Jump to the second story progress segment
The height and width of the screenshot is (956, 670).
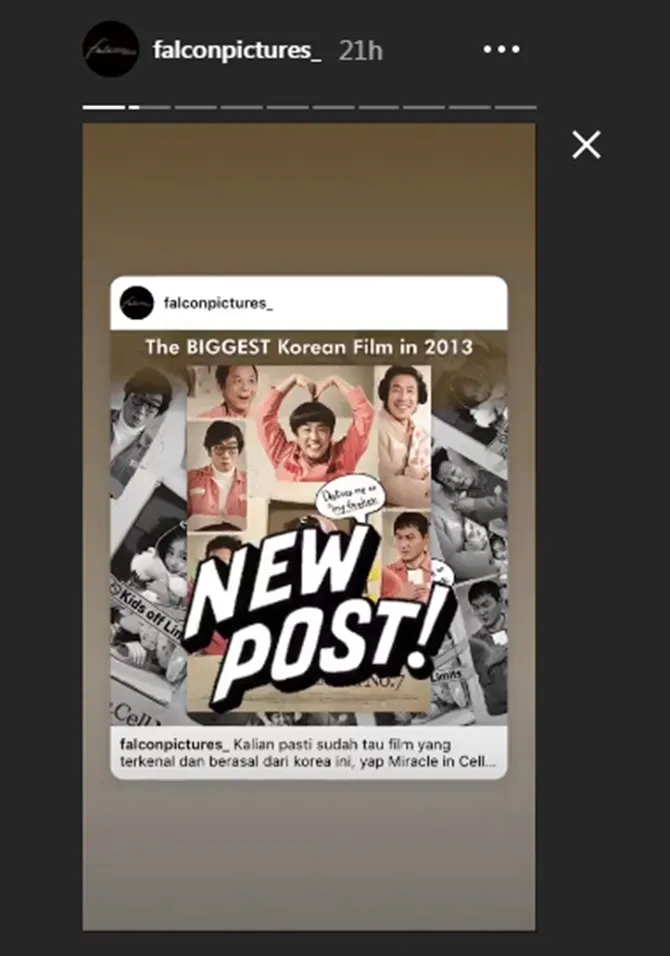[149, 107]
